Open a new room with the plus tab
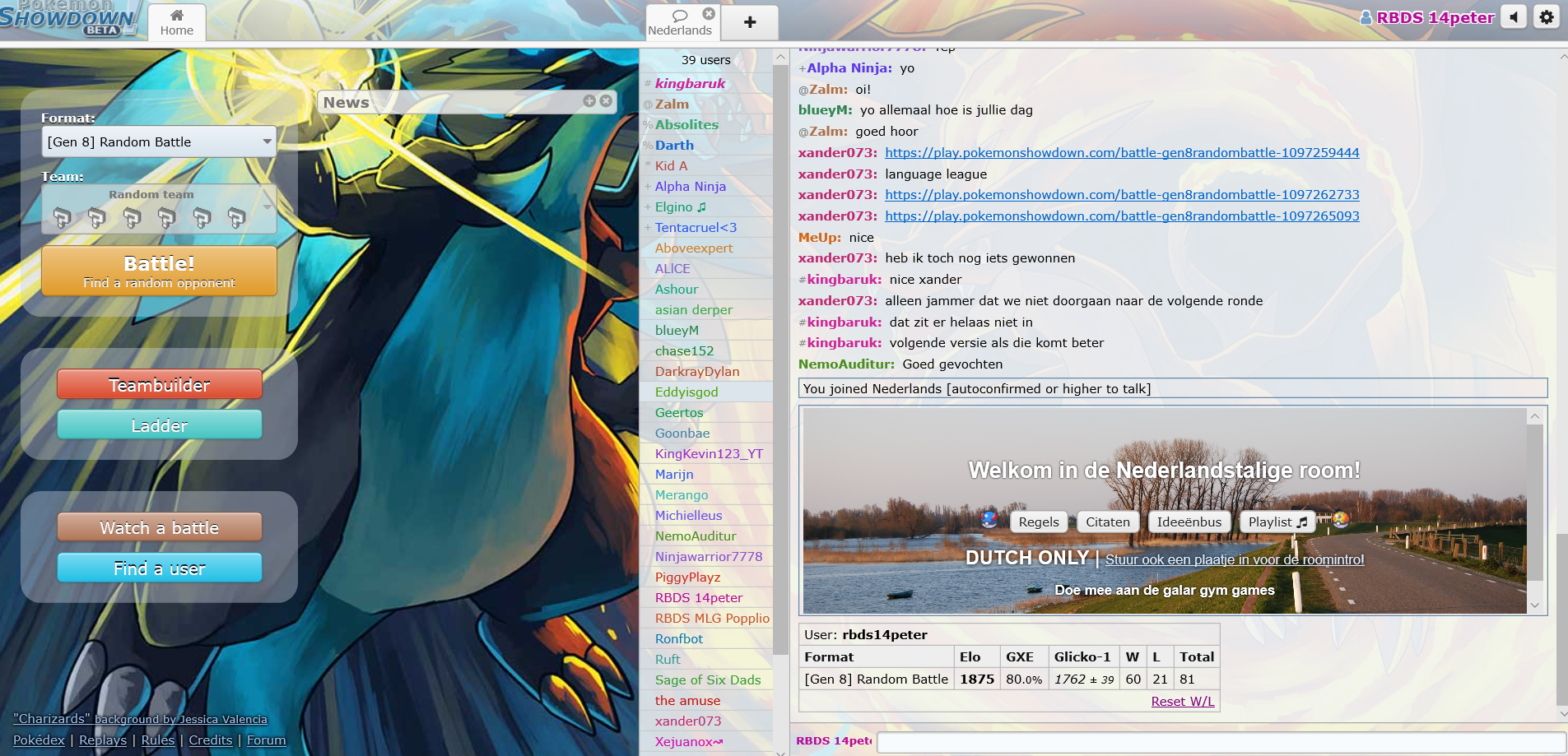 point(750,23)
